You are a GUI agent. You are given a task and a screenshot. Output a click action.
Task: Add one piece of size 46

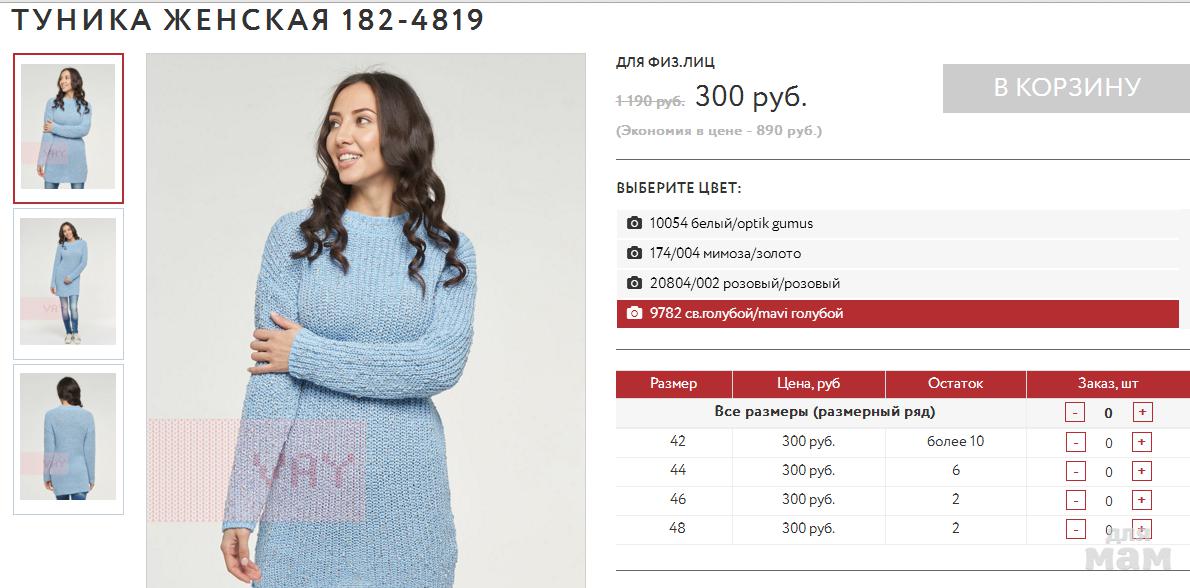click(x=1142, y=500)
